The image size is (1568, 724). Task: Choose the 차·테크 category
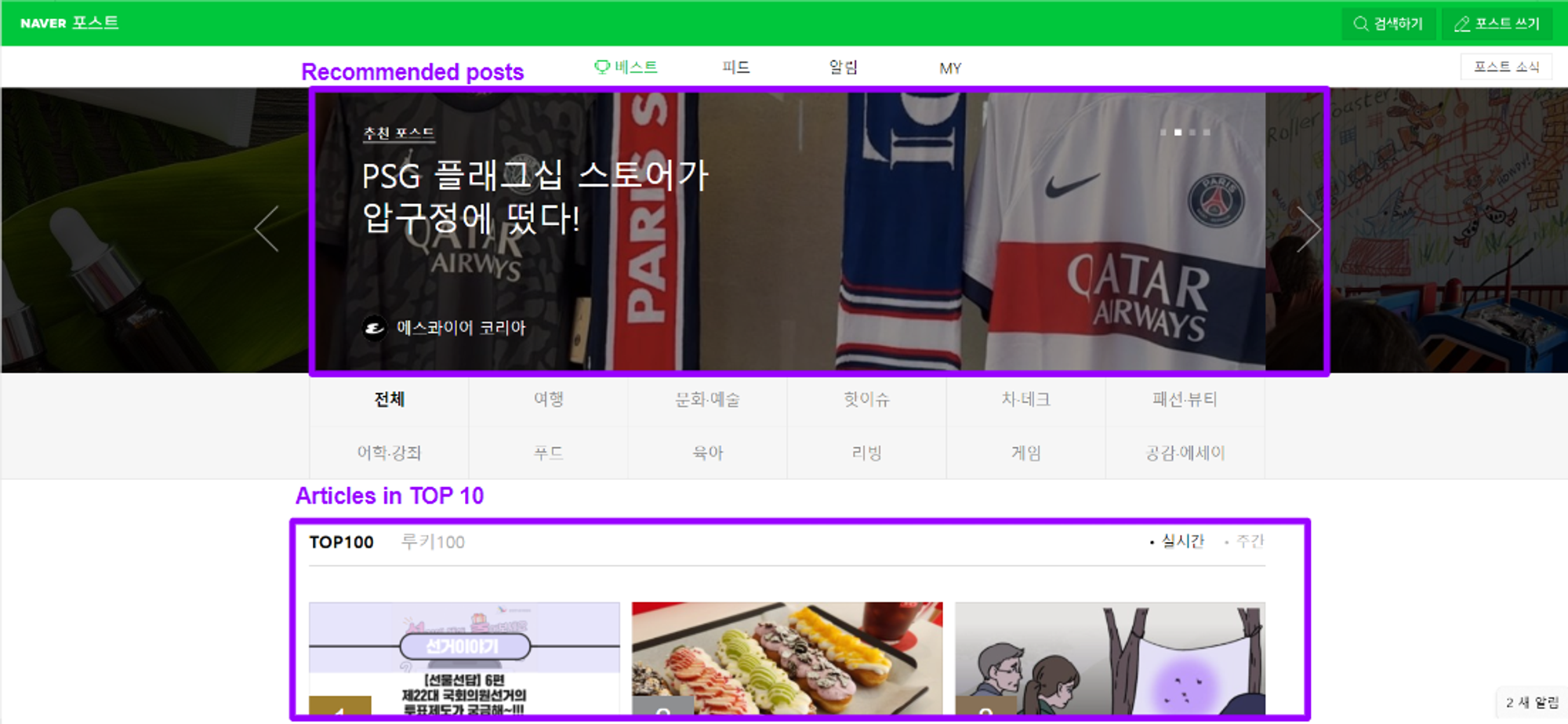pos(1026,399)
